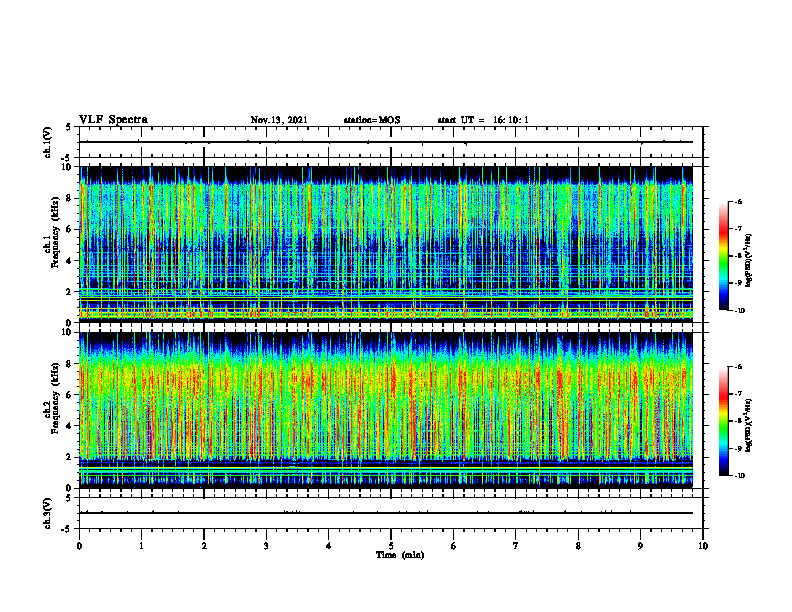
Task: Click the ch.1 colorbar log(PSD) label
Action: pyautogui.click(x=749, y=260)
